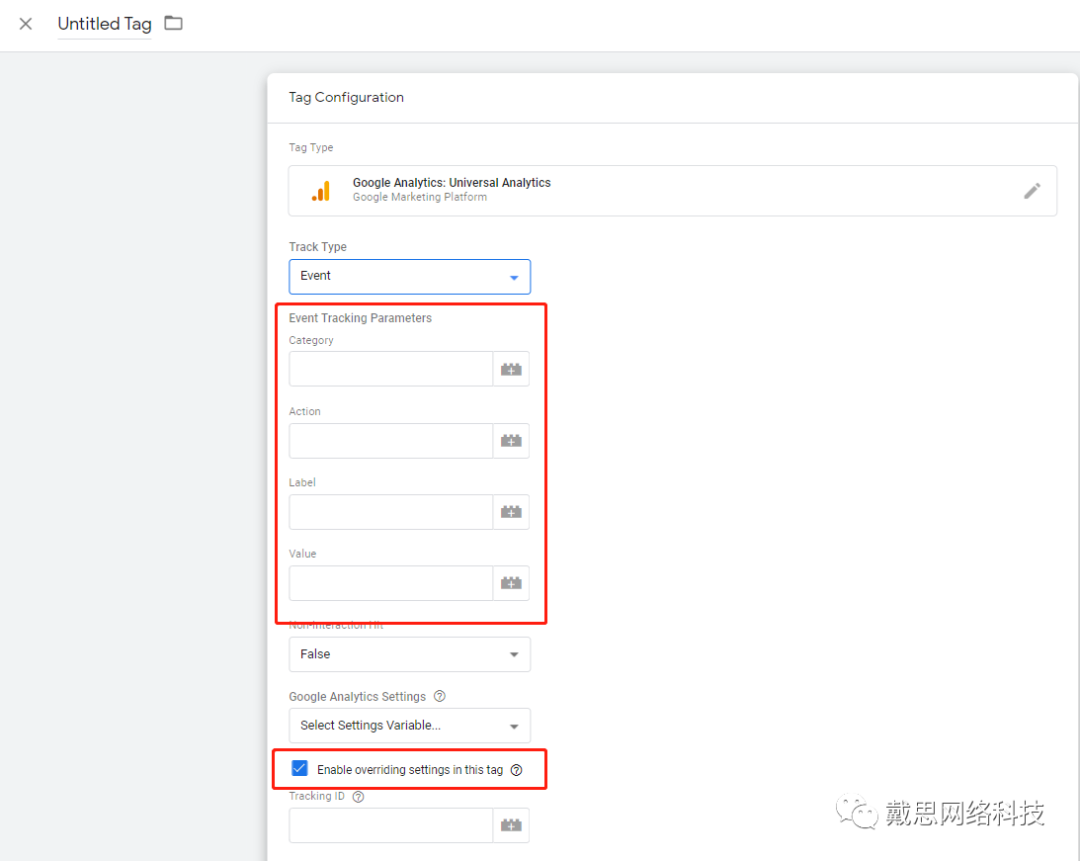The height and width of the screenshot is (861, 1080).
Task: Open the Non-Interaction Hit False dropdown
Action: [x=410, y=654]
